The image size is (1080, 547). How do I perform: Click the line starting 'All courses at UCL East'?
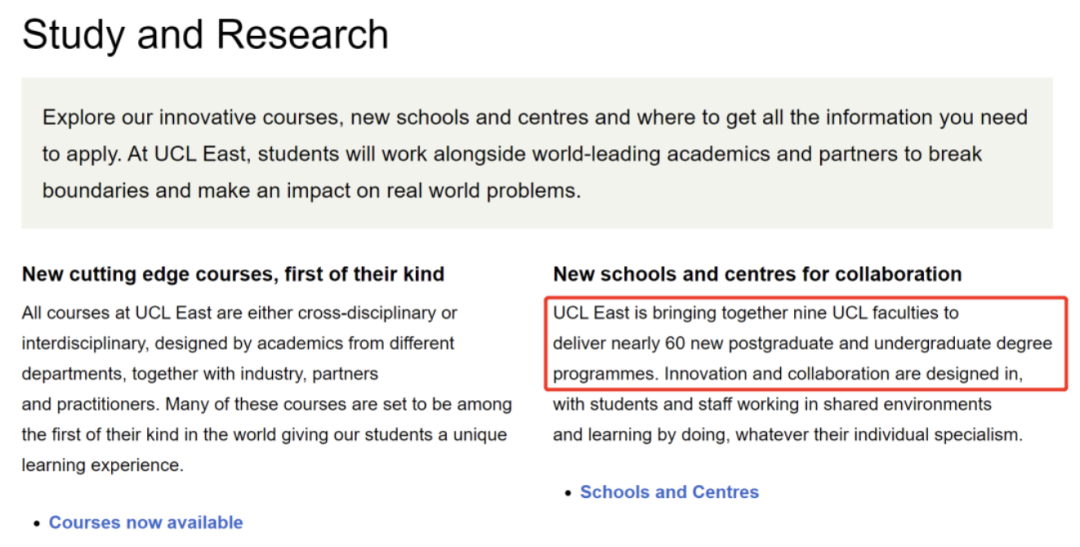pyautogui.click(x=240, y=313)
